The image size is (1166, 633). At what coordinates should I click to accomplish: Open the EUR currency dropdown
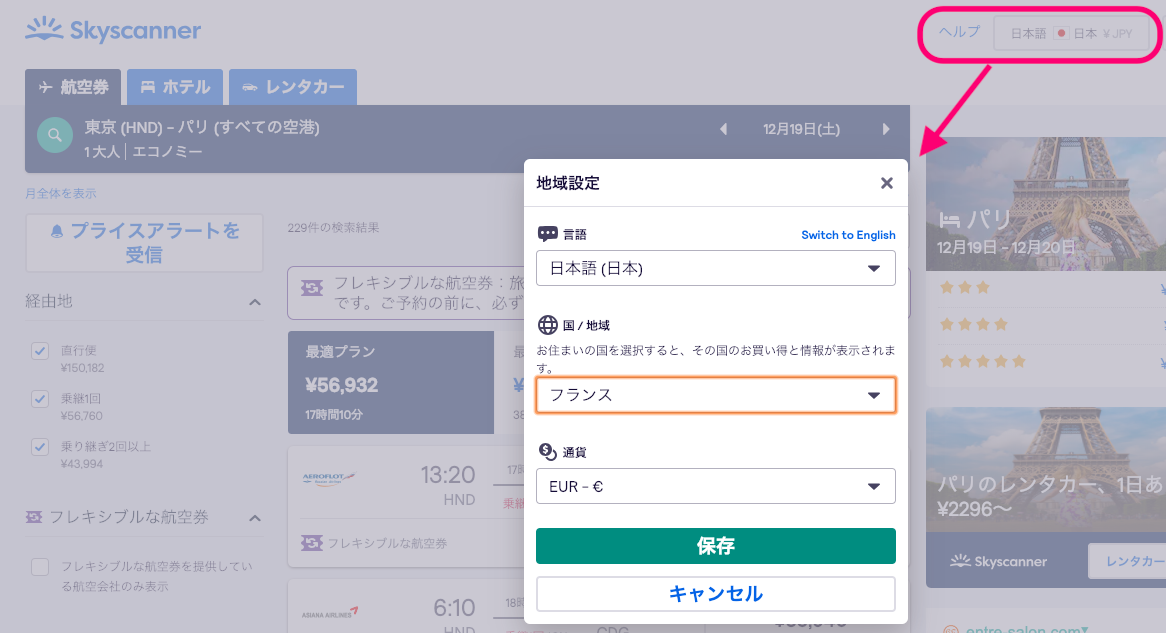715,486
